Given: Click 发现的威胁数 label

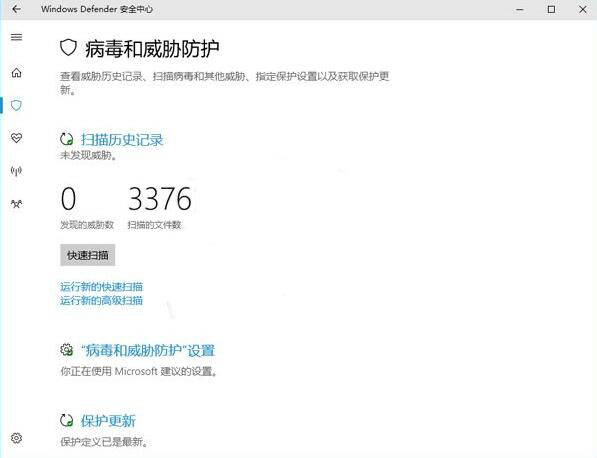Looking at the screenshot, I should pos(87,225).
